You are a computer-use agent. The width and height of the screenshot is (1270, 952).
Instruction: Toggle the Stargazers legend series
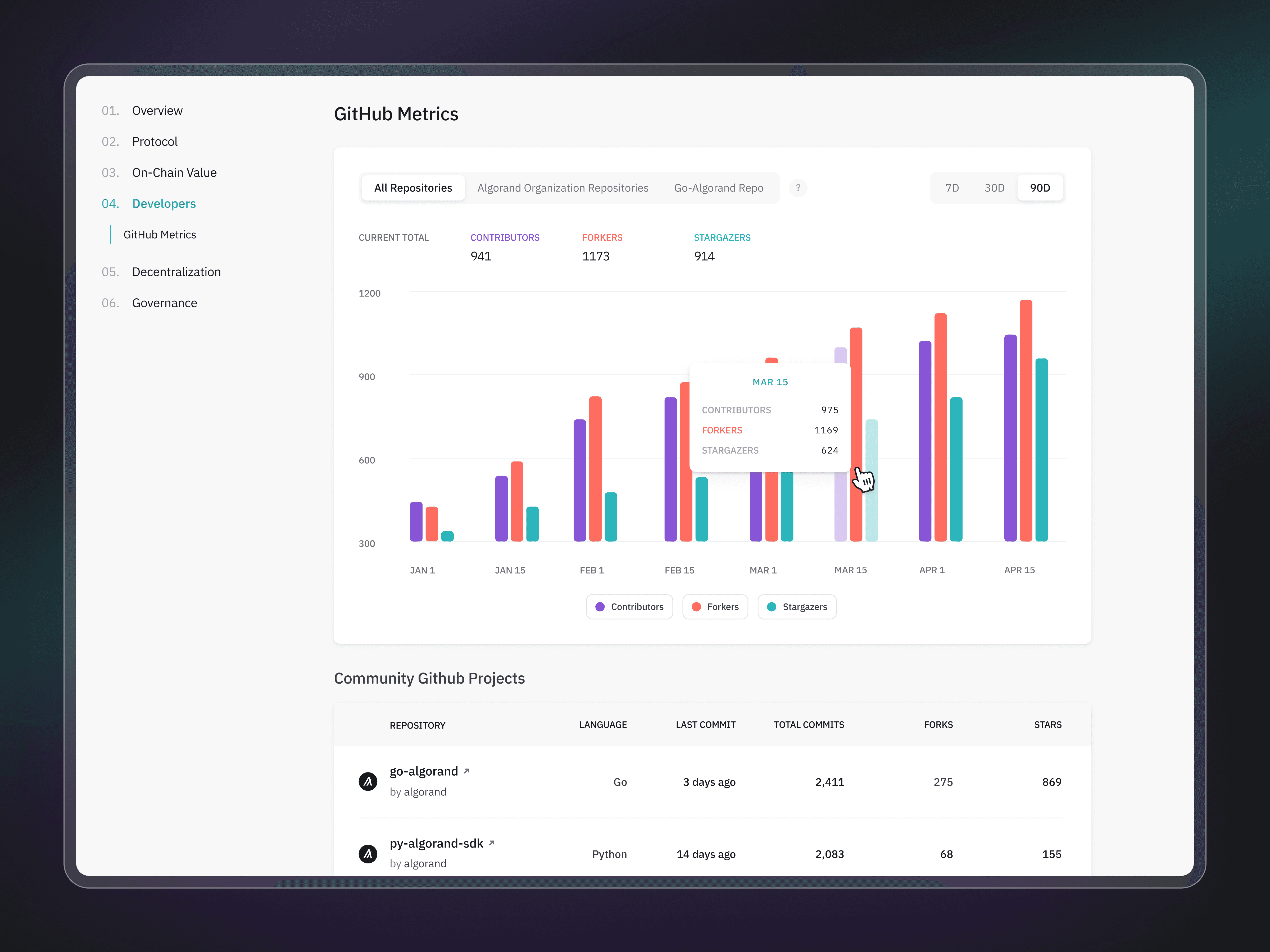tap(797, 607)
